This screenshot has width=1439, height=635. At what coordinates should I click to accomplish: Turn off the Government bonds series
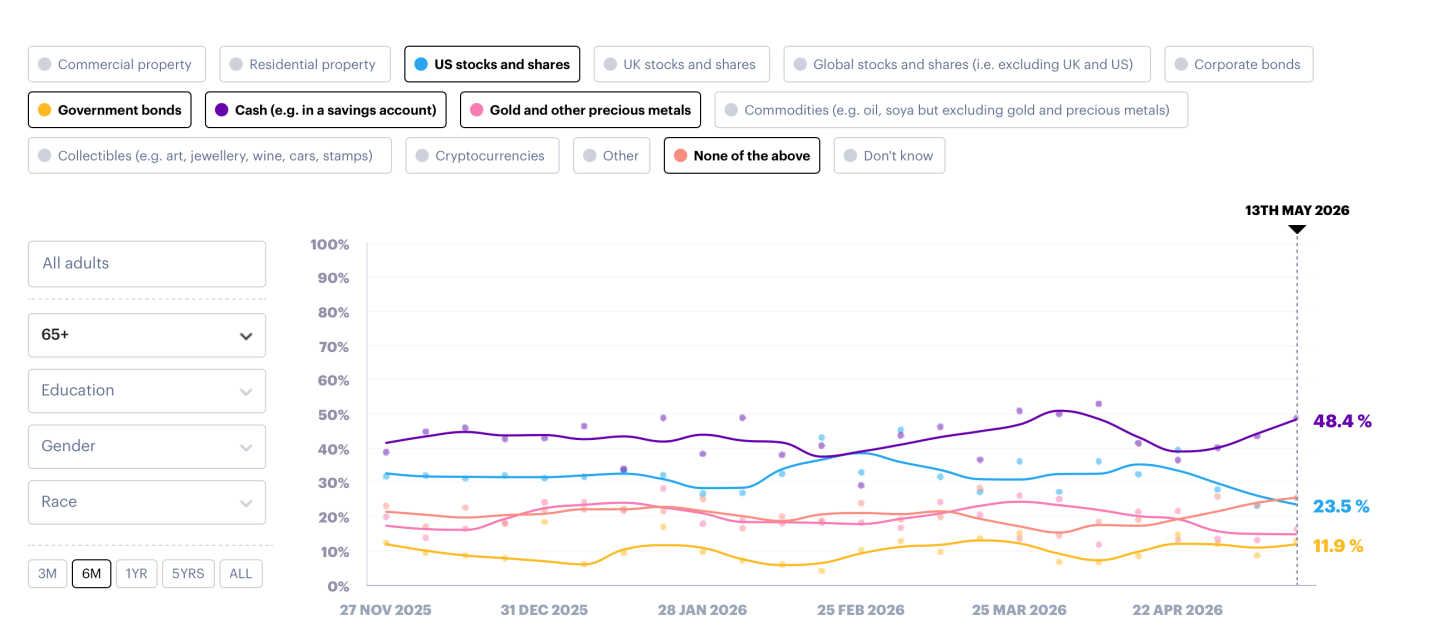click(110, 110)
